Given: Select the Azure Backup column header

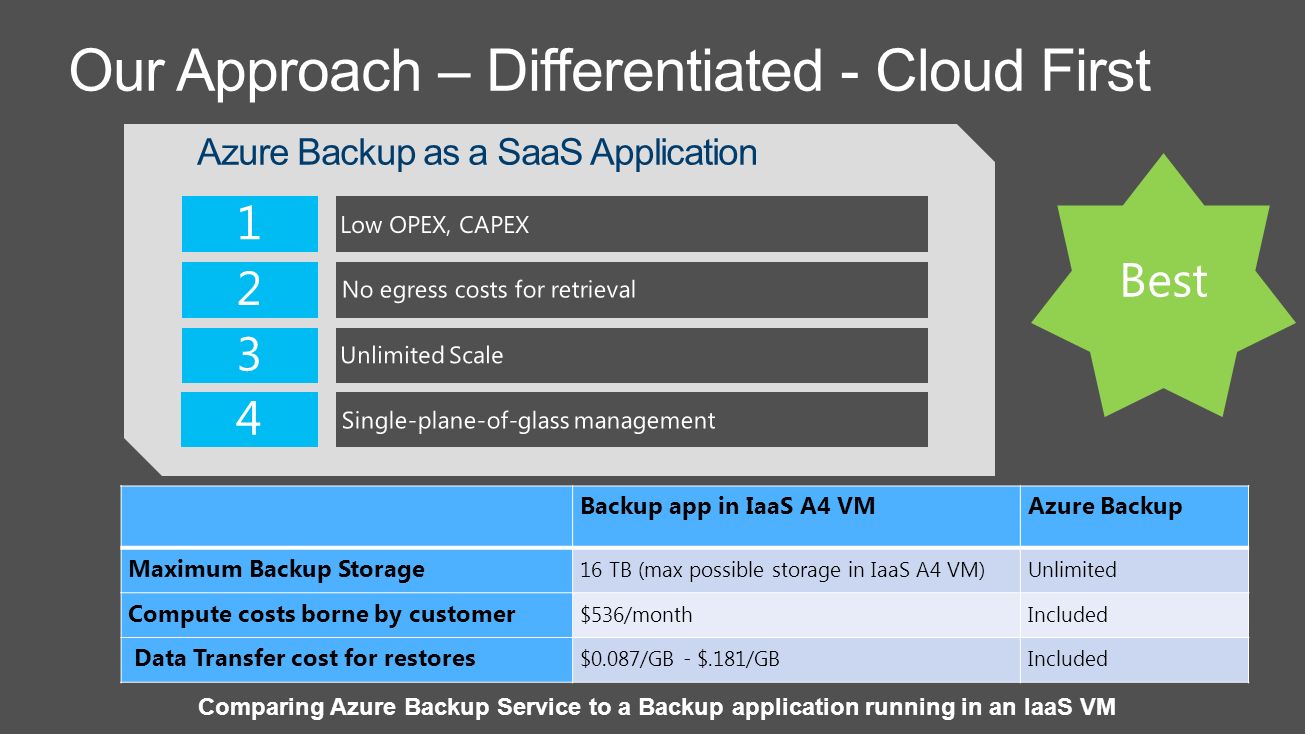Looking at the screenshot, I should coord(1135,516).
